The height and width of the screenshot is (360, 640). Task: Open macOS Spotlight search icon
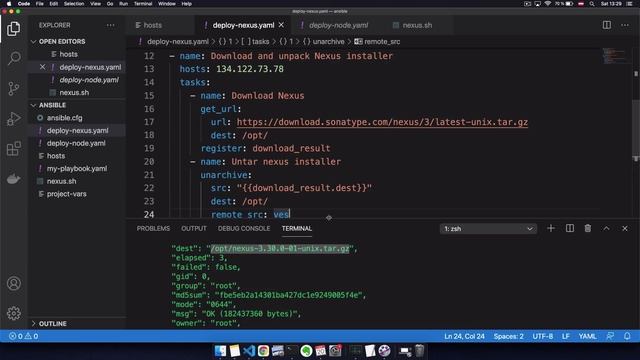click(x=592, y=4)
